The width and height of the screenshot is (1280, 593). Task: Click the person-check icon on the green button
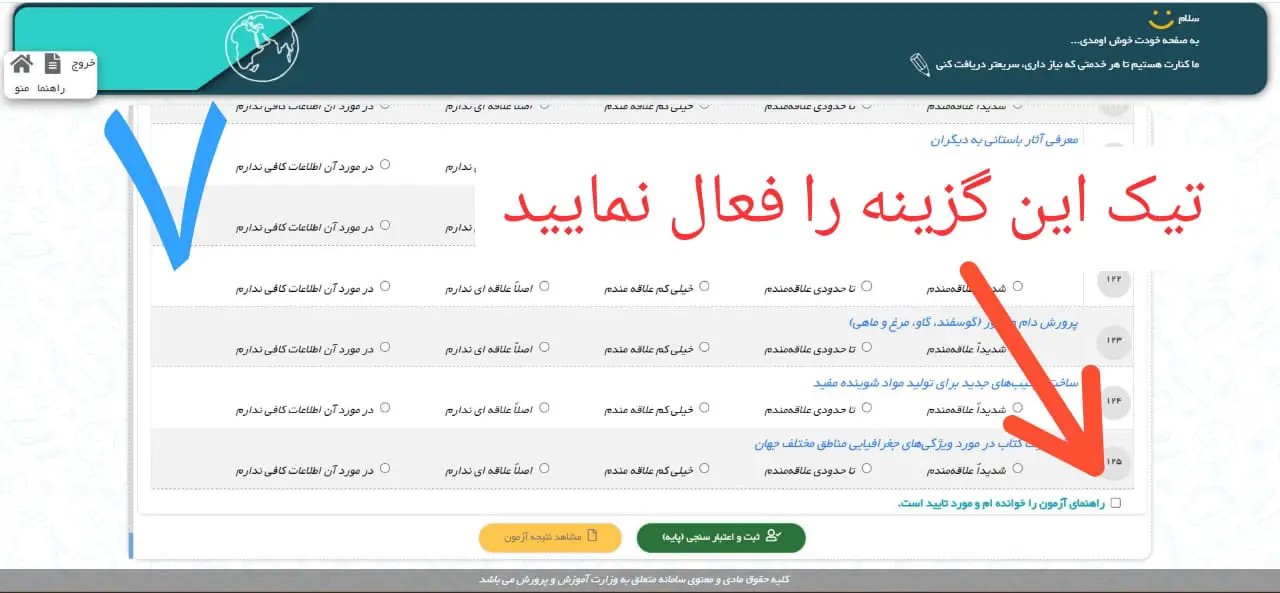(772, 535)
